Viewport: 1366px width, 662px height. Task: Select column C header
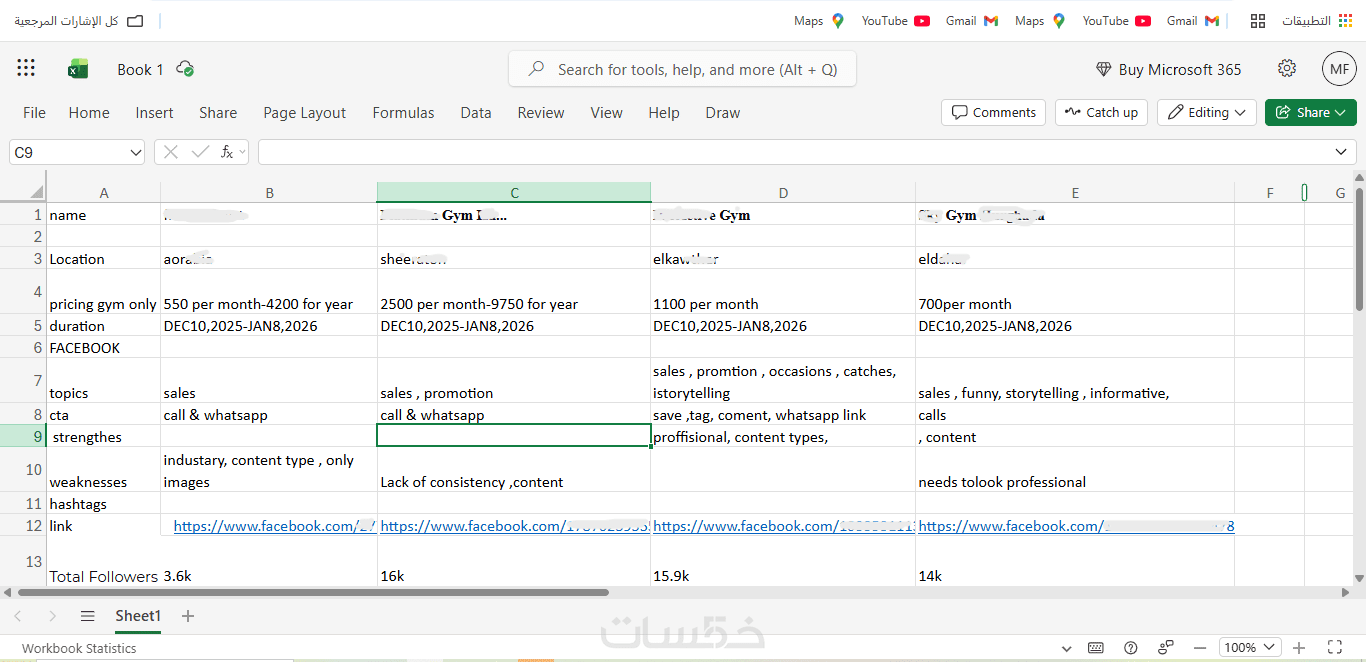(x=514, y=192)
